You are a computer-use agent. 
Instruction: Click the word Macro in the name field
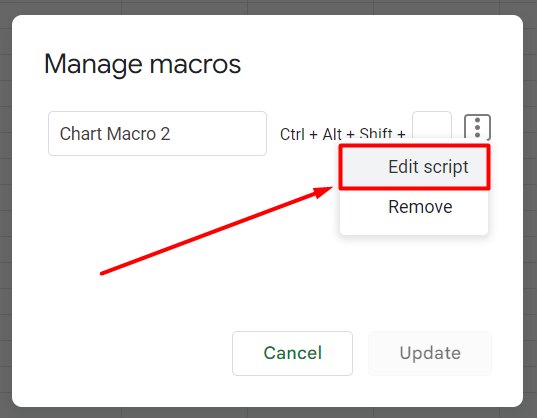pyautogui.click(x=132, y=134)
